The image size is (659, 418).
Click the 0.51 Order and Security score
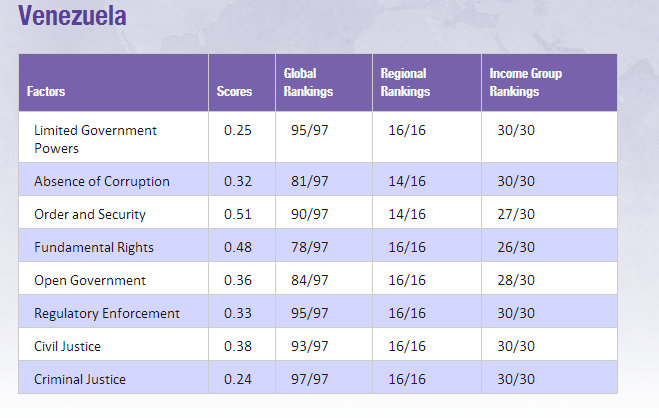[x=236, y=214]
